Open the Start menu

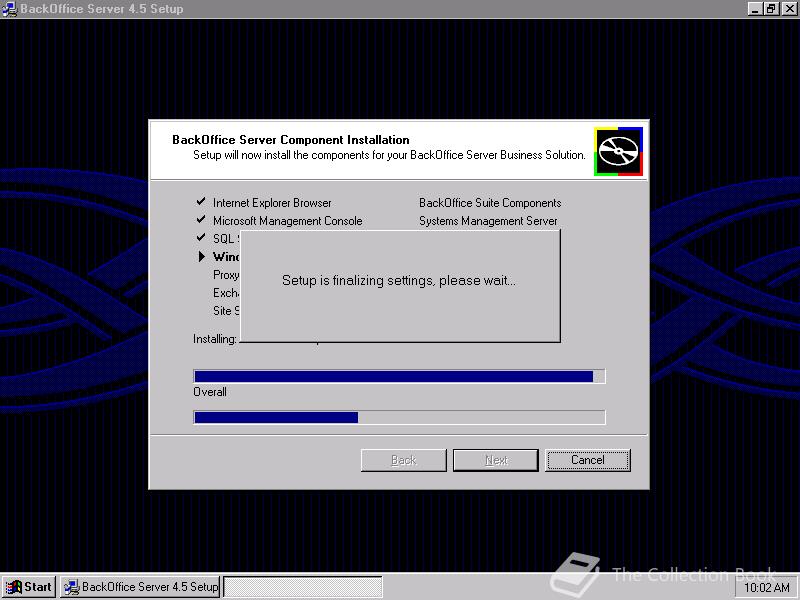[x=29, y=587]
